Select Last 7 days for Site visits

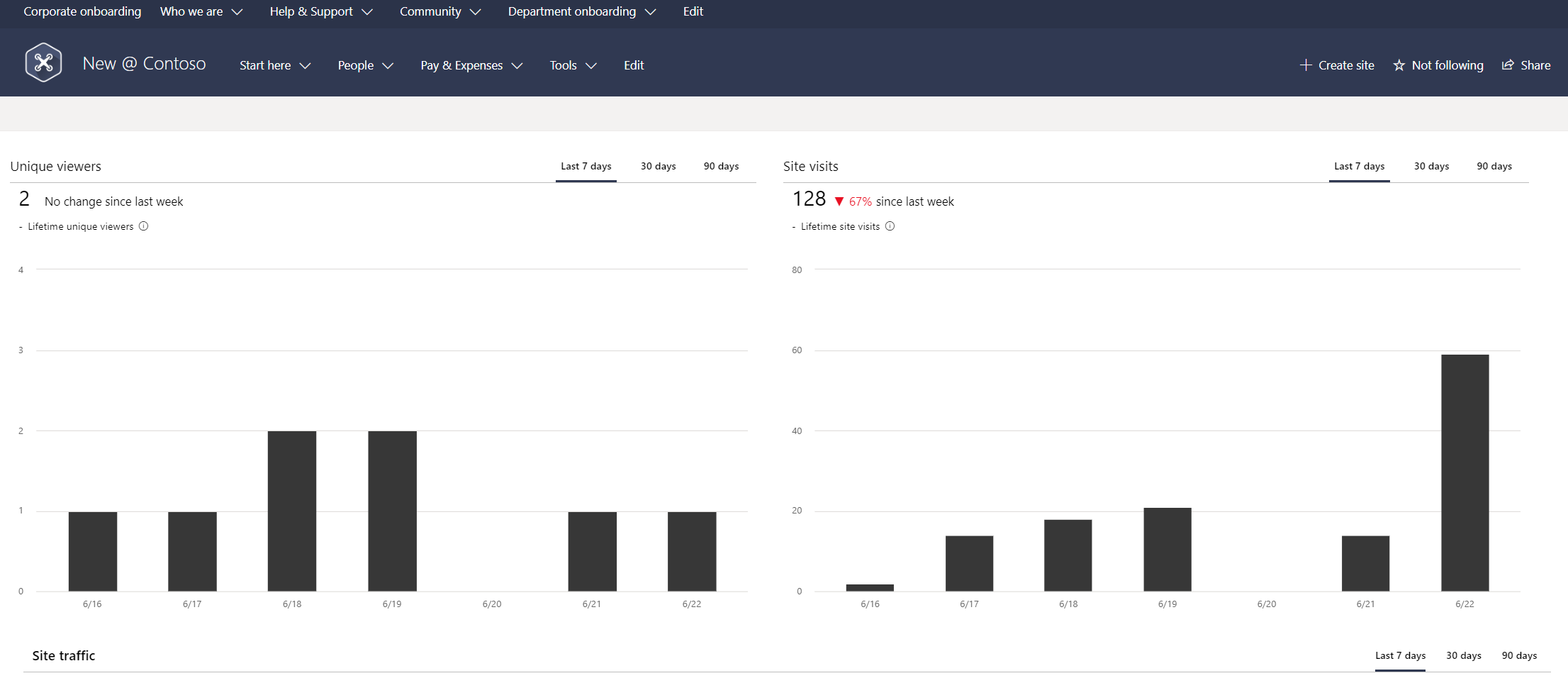coord(1360,166)
